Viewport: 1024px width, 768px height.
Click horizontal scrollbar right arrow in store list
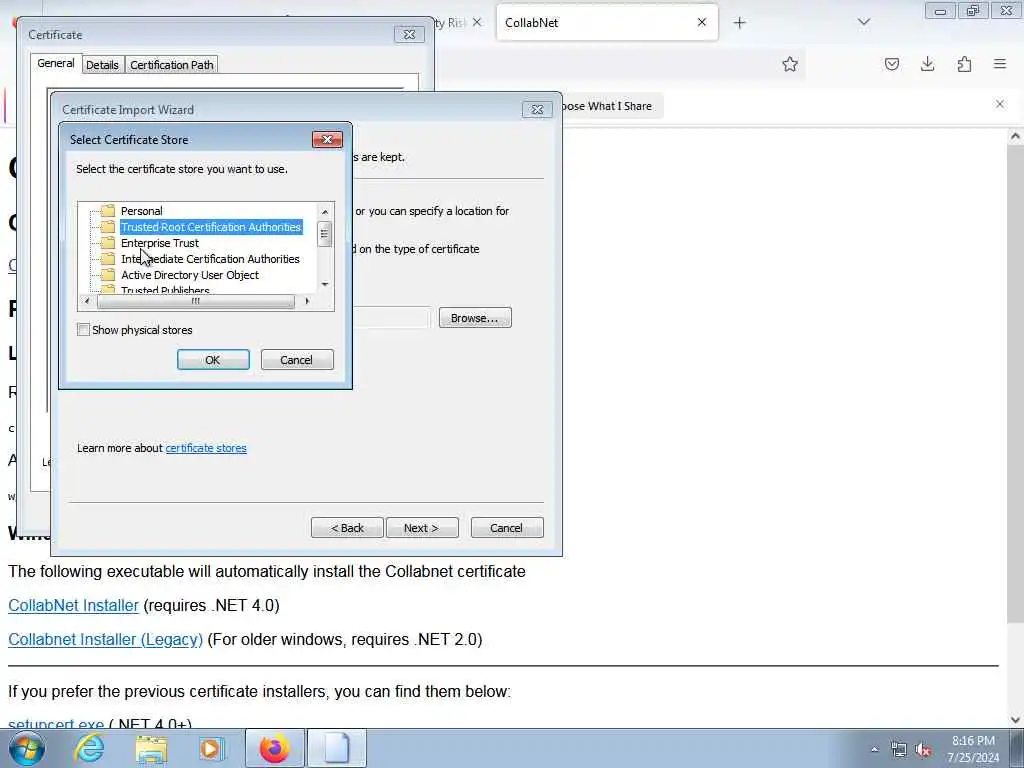(x=307, y=301)
